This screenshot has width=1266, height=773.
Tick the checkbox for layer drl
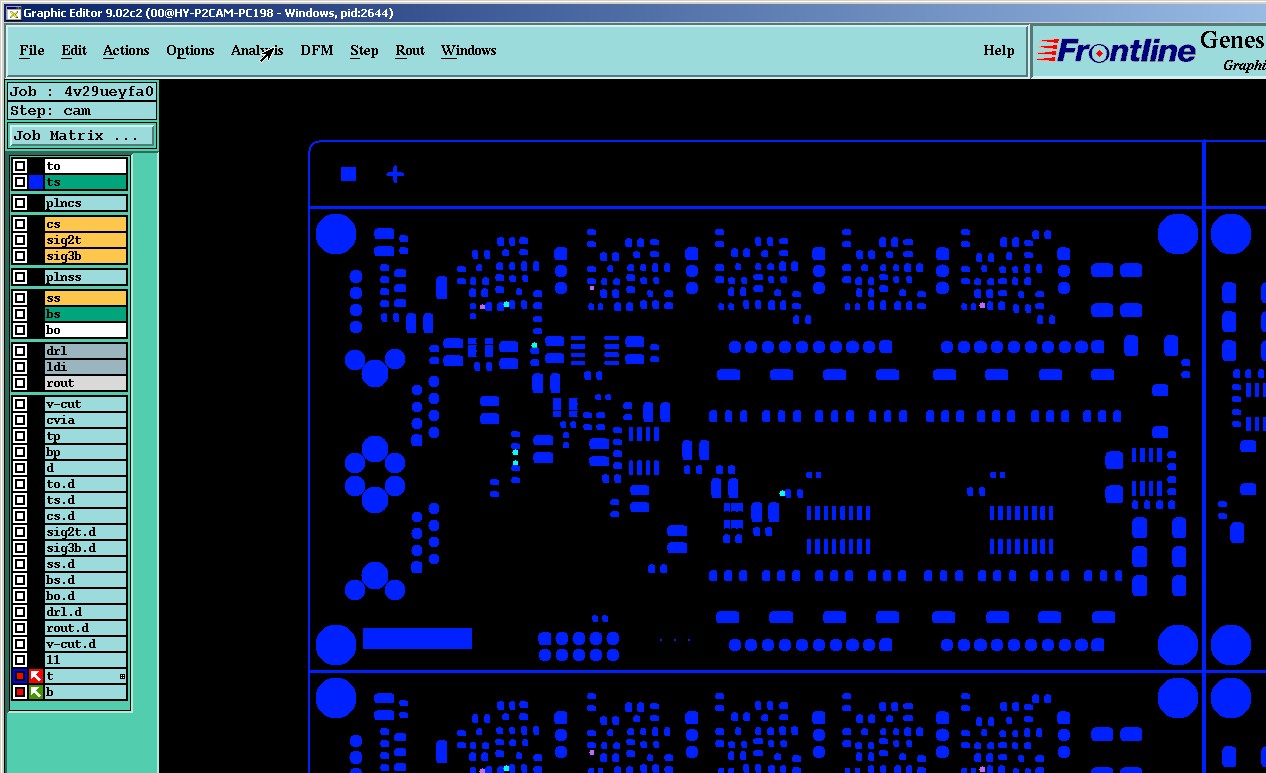pyautogui.click(x=20, y=351)
